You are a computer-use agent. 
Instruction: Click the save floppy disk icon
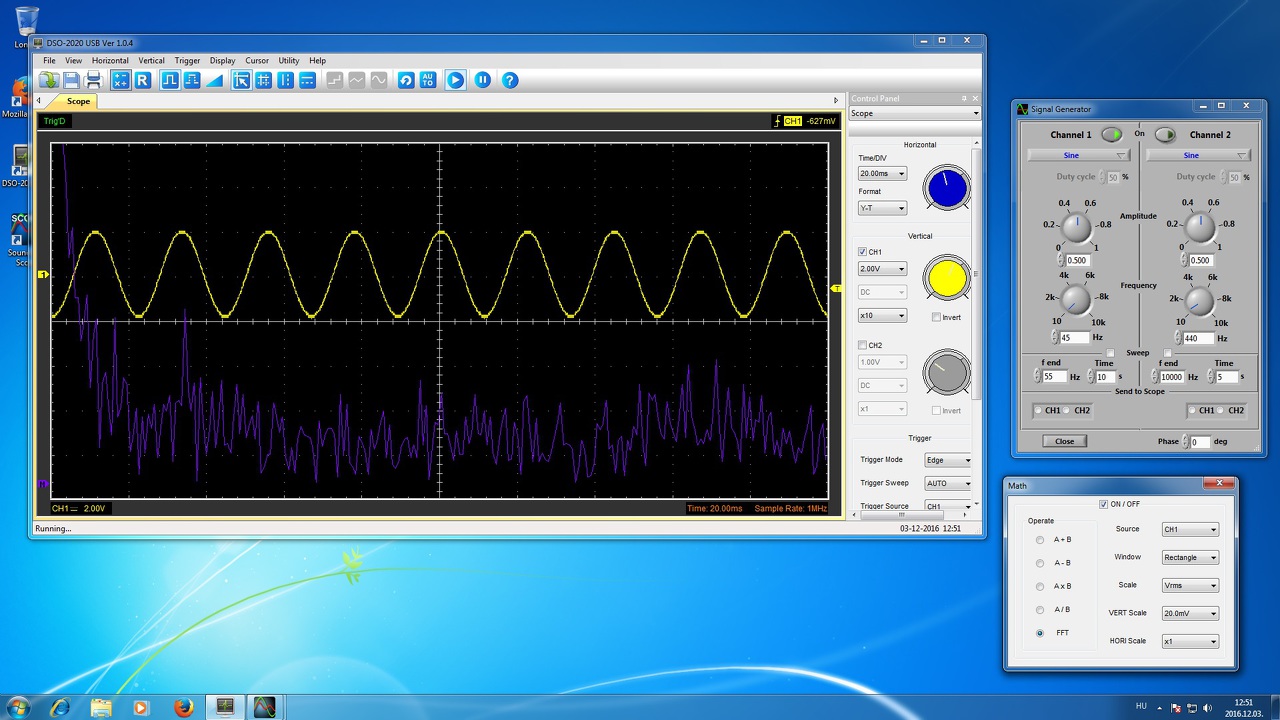click(72, 80)
